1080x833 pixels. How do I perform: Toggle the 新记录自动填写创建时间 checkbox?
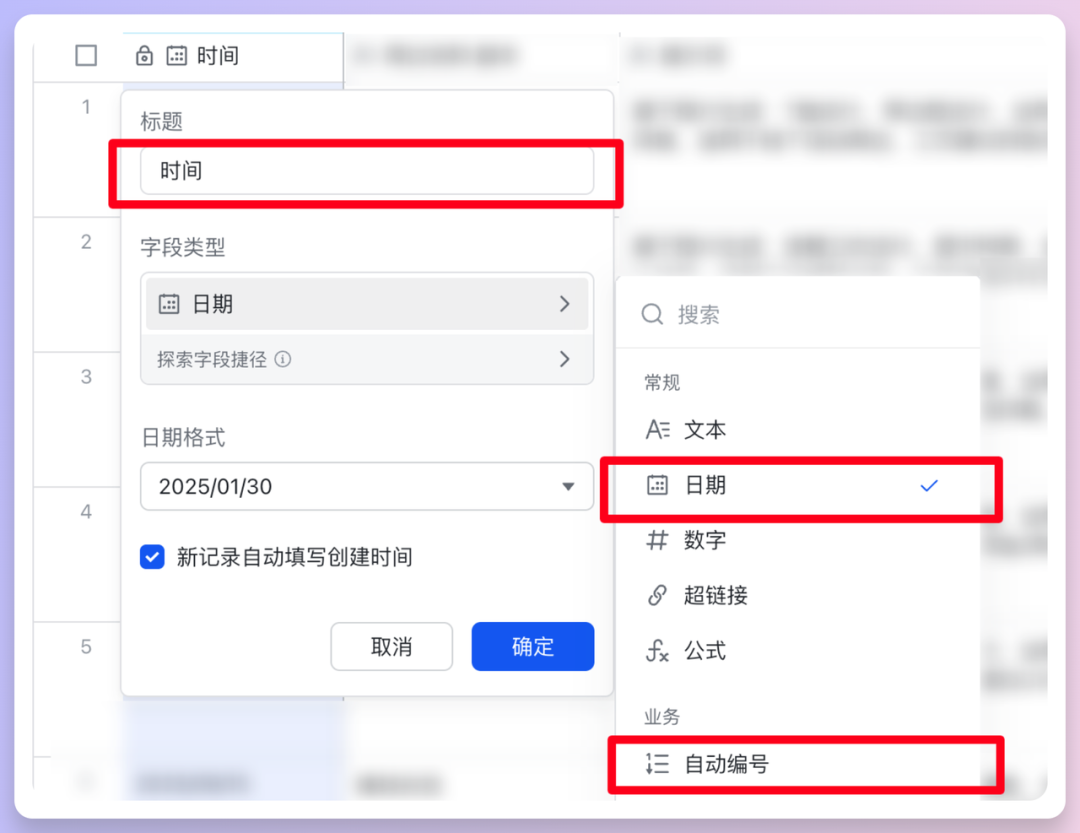click(152, 557)
